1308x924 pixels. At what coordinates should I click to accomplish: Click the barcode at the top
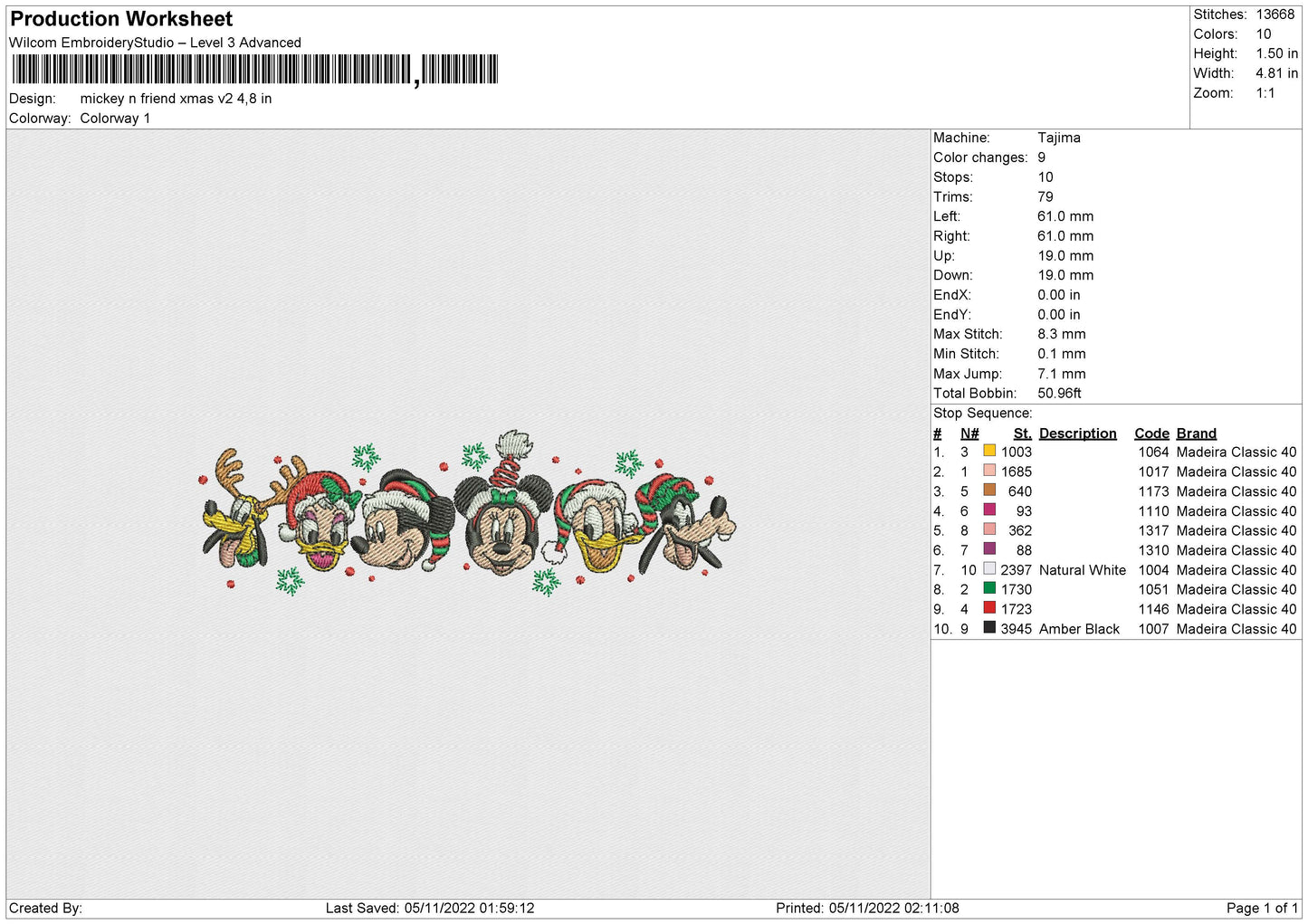pos(255,70)
